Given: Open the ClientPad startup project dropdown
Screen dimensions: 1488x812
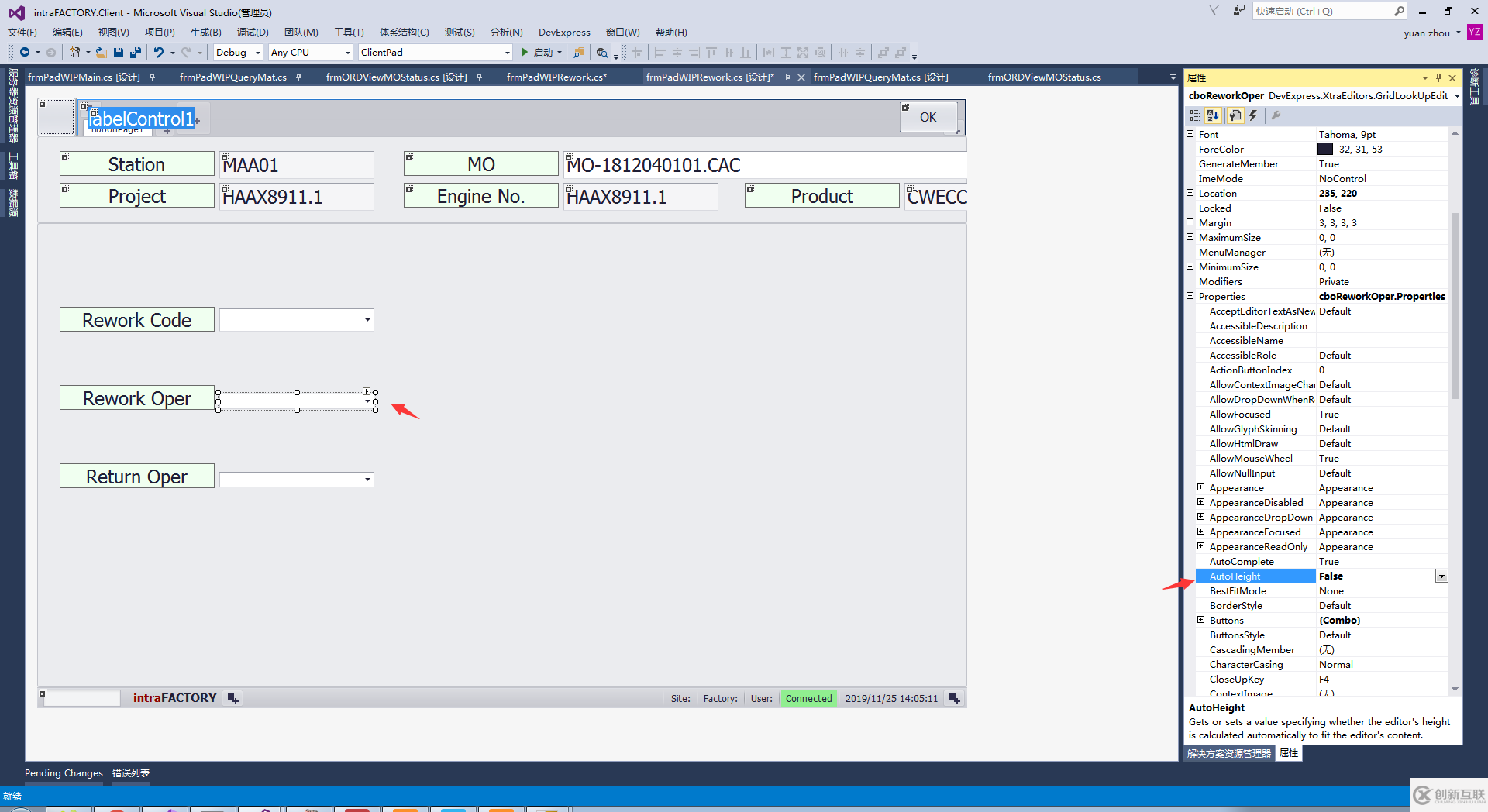Looking at the screenshot, I should [x=507, y=53].
